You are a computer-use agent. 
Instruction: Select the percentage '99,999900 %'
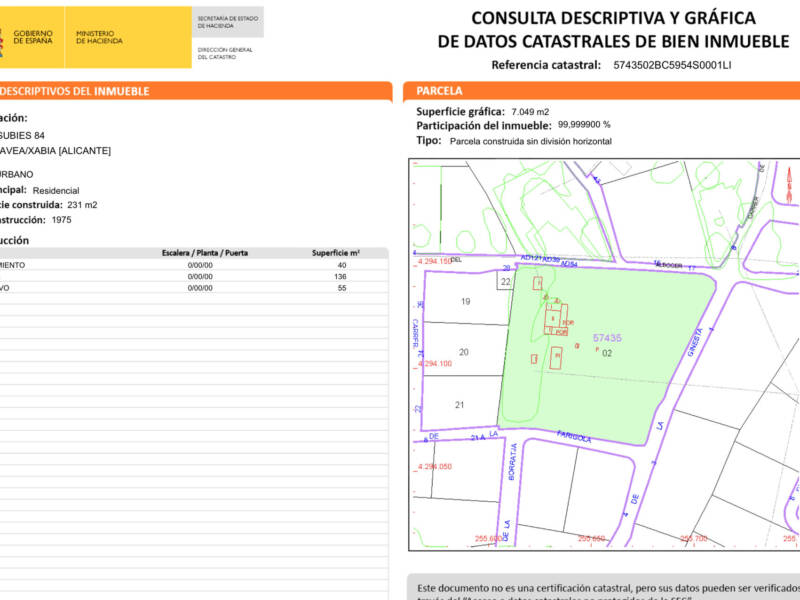(584, 125)
